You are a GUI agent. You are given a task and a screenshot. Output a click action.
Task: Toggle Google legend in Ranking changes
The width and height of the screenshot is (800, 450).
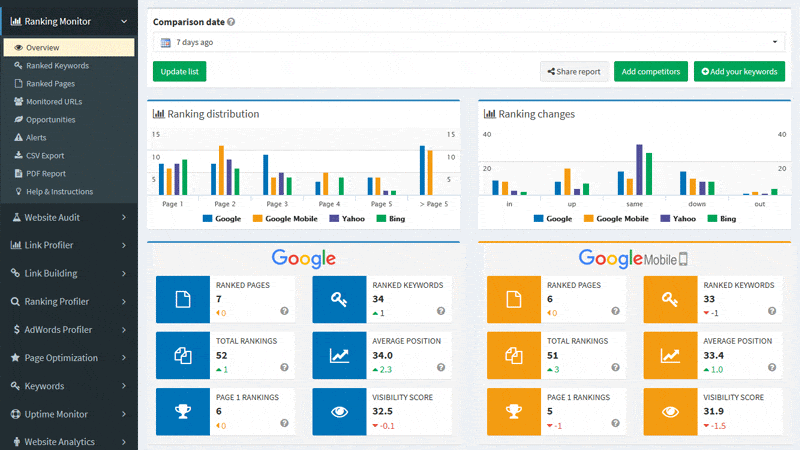553,218
